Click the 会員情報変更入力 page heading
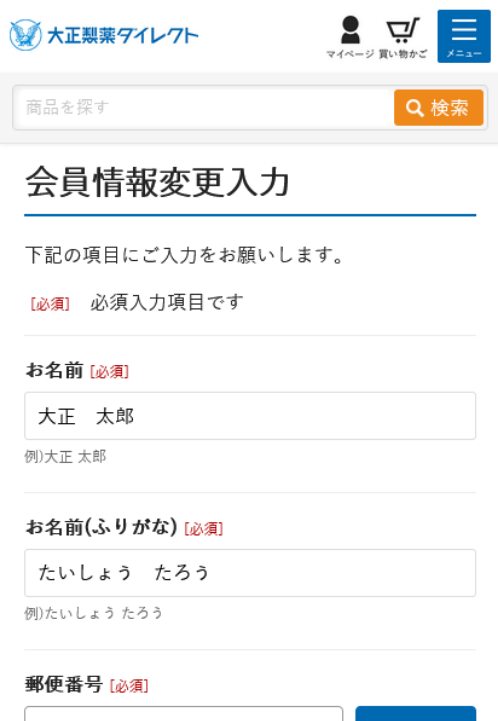Viewport: 498px width, 721px height. click(157, 182)
